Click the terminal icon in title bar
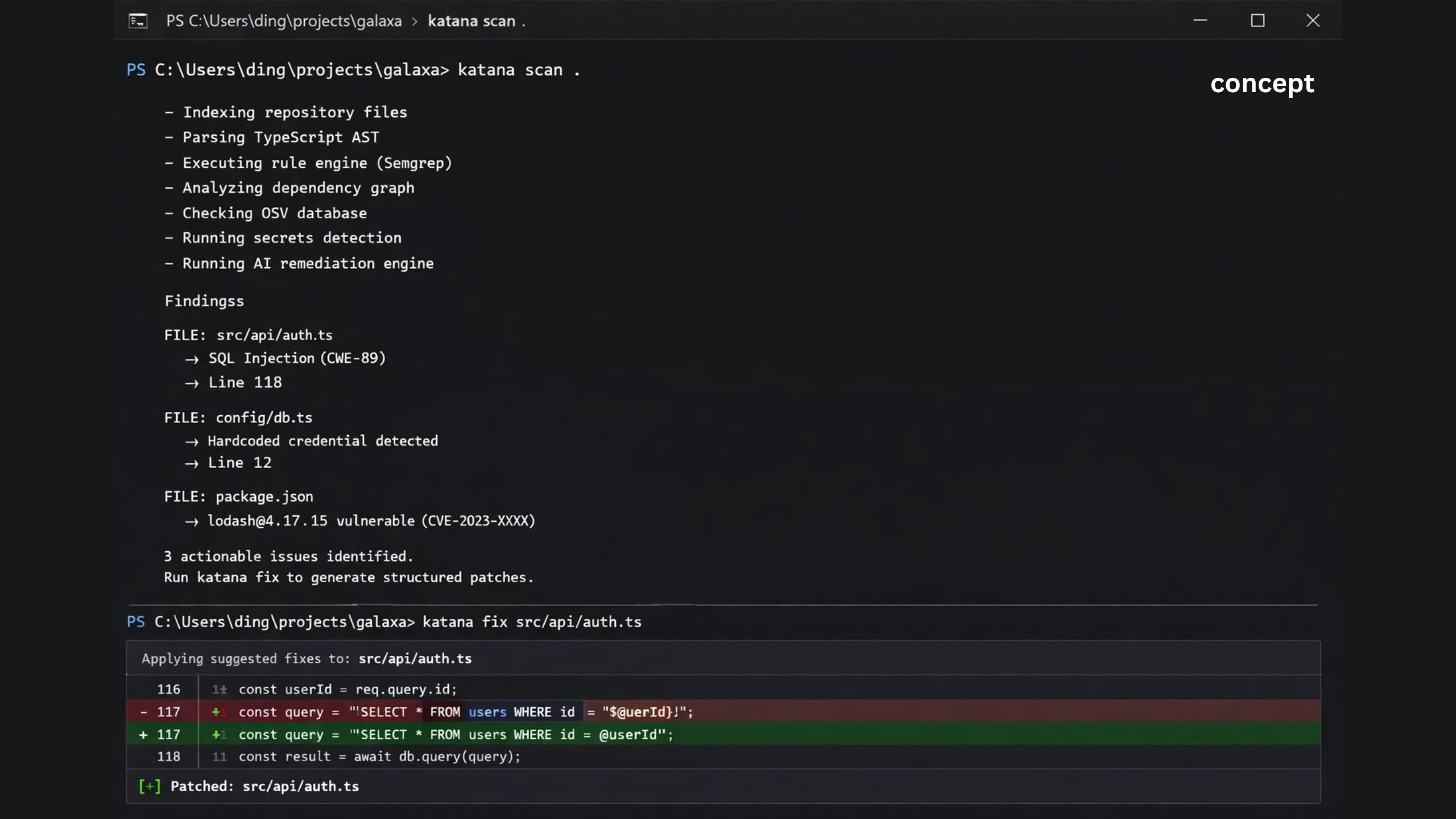 coord(138,21)
